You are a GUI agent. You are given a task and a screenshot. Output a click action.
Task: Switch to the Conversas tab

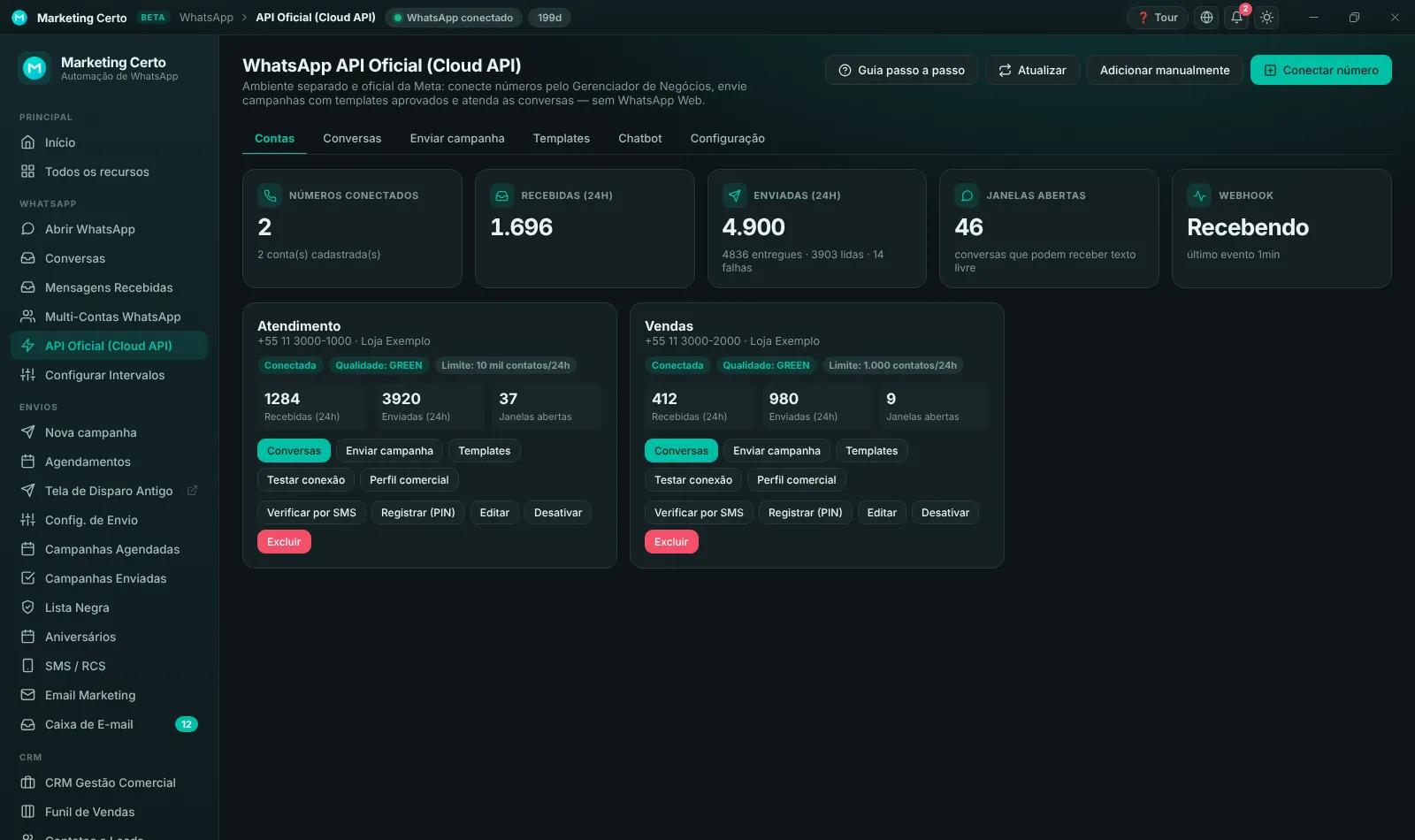(352, 139)
